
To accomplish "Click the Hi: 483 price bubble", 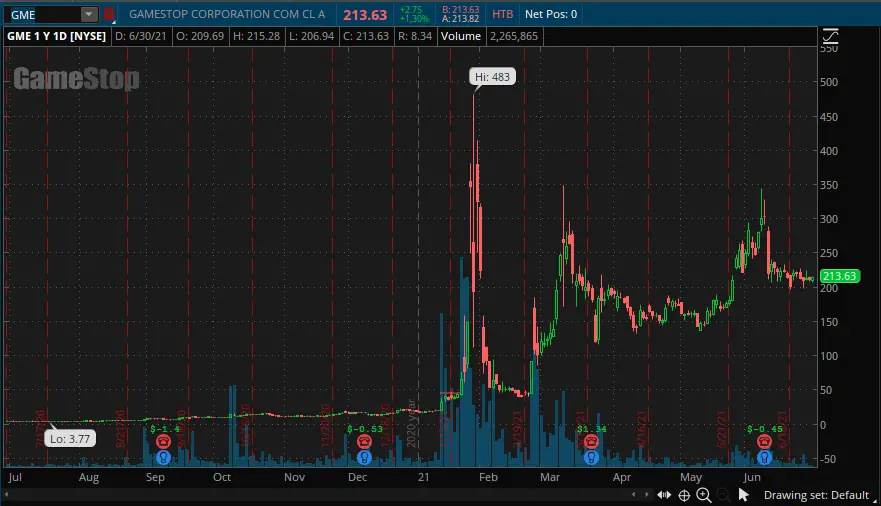I will (x=492, y=77).
